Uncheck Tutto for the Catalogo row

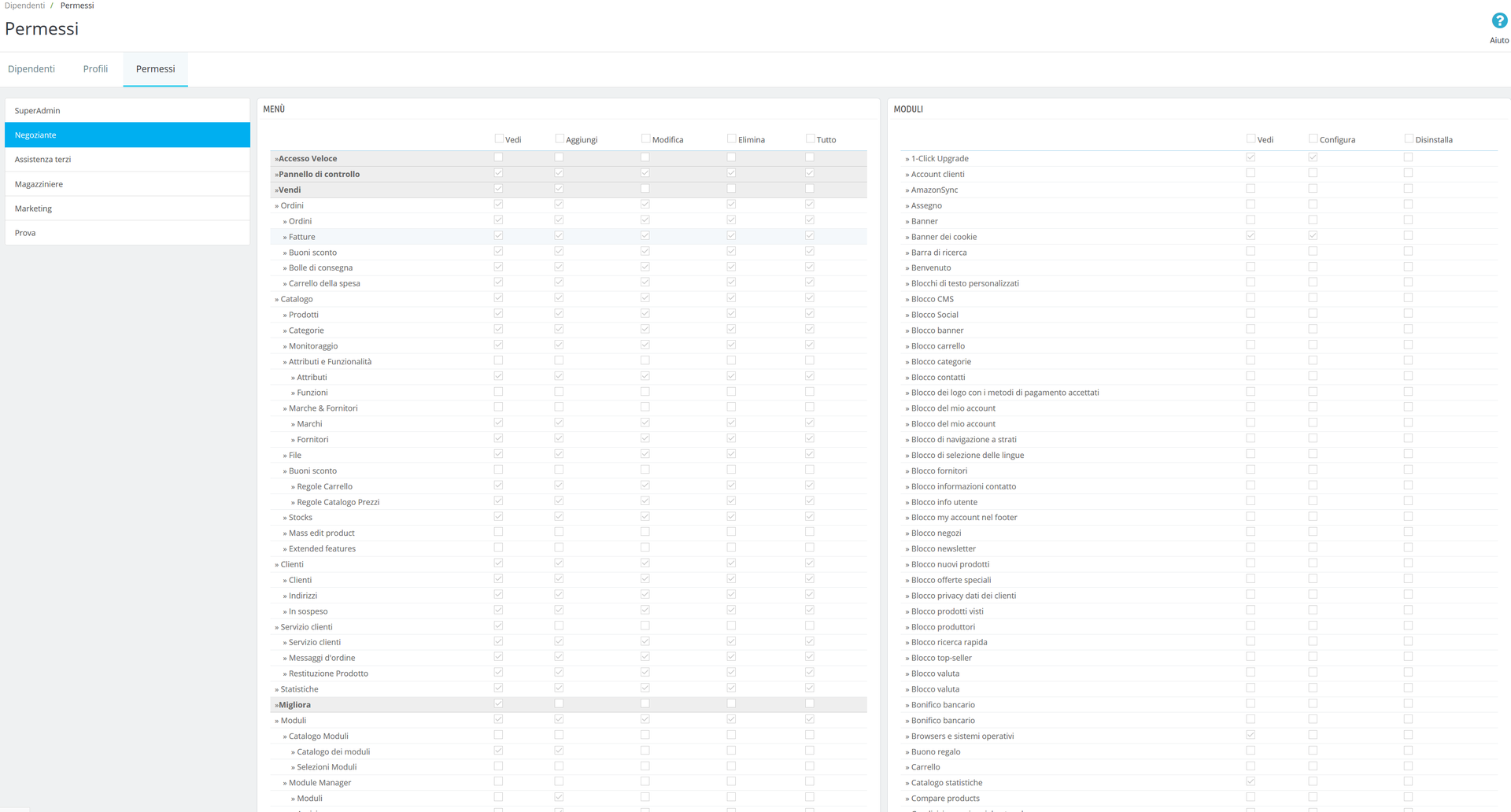click(x=810, y=298)
